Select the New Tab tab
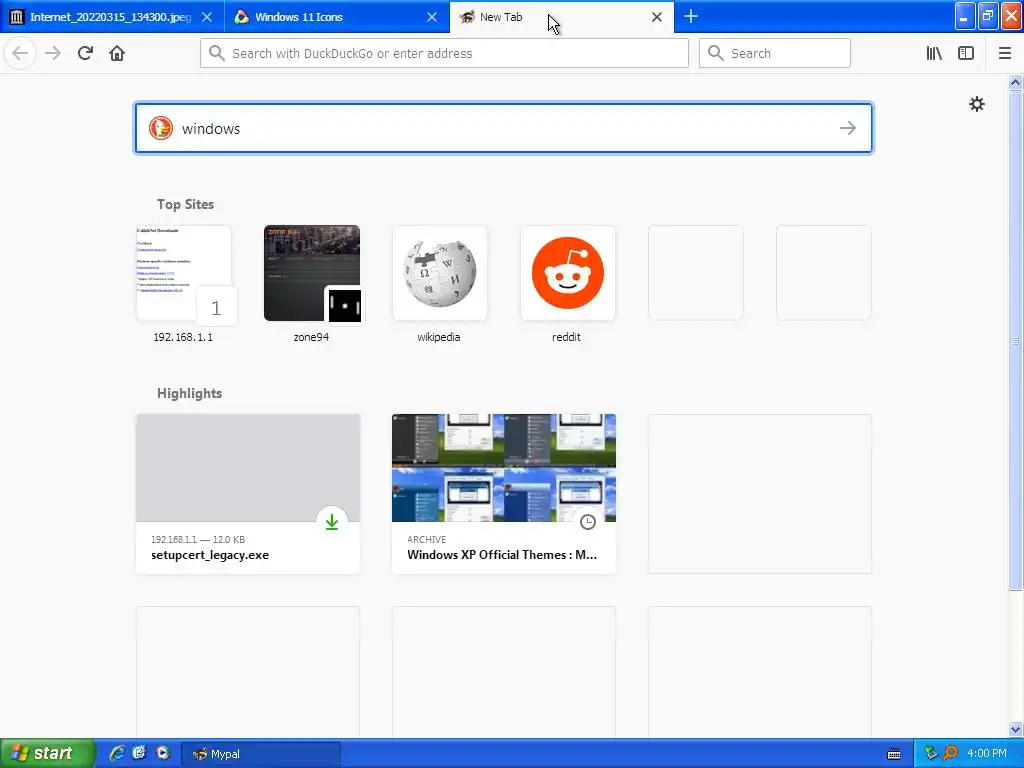1024x768 pixels. coord(562,17)
